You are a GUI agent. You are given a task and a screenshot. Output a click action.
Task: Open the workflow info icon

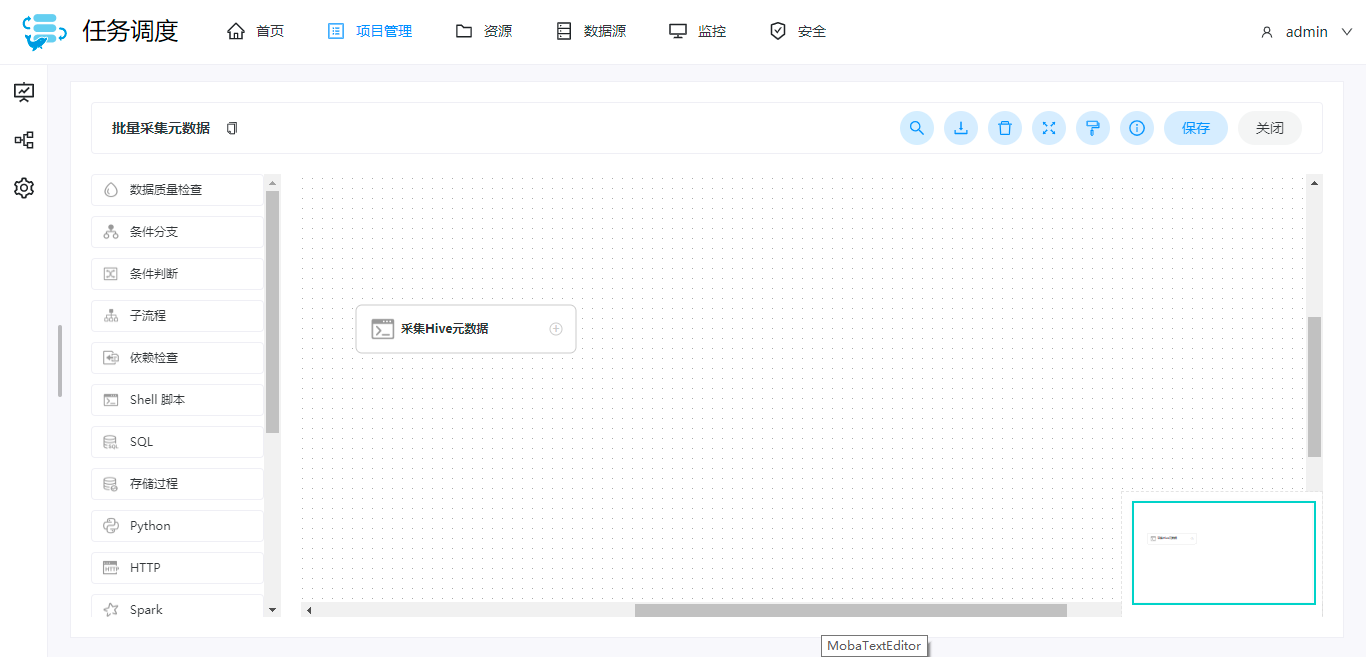(x=1137, y=128)
